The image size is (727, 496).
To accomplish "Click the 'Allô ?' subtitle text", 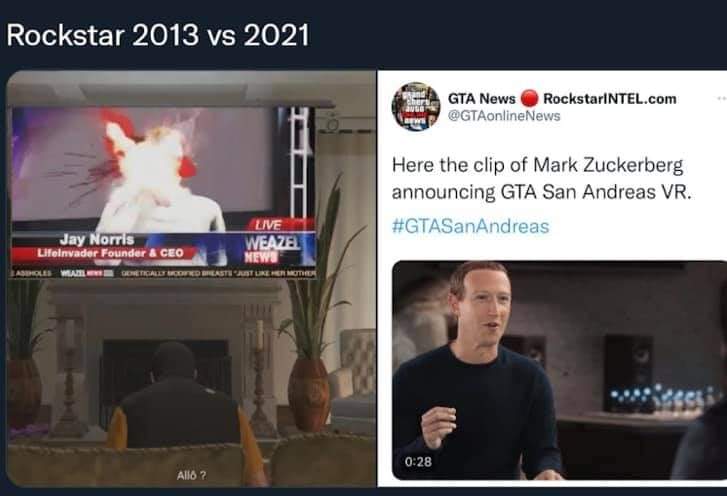I will point(191,475).
